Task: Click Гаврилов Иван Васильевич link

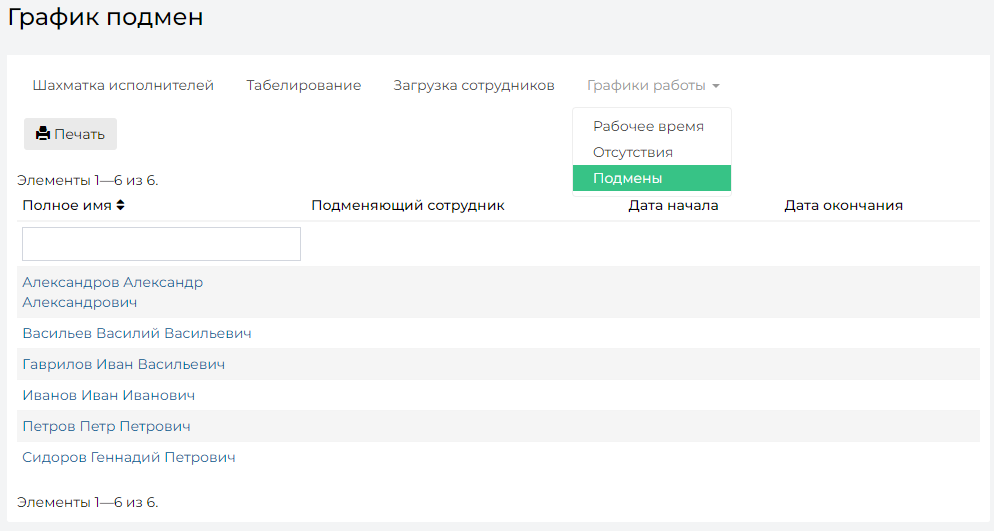Action: [124, 364]
